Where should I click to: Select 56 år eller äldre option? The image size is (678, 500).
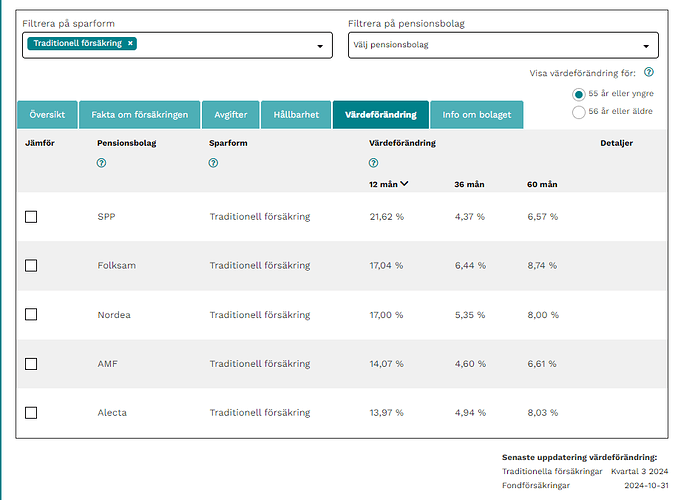[x=579, y=112]
